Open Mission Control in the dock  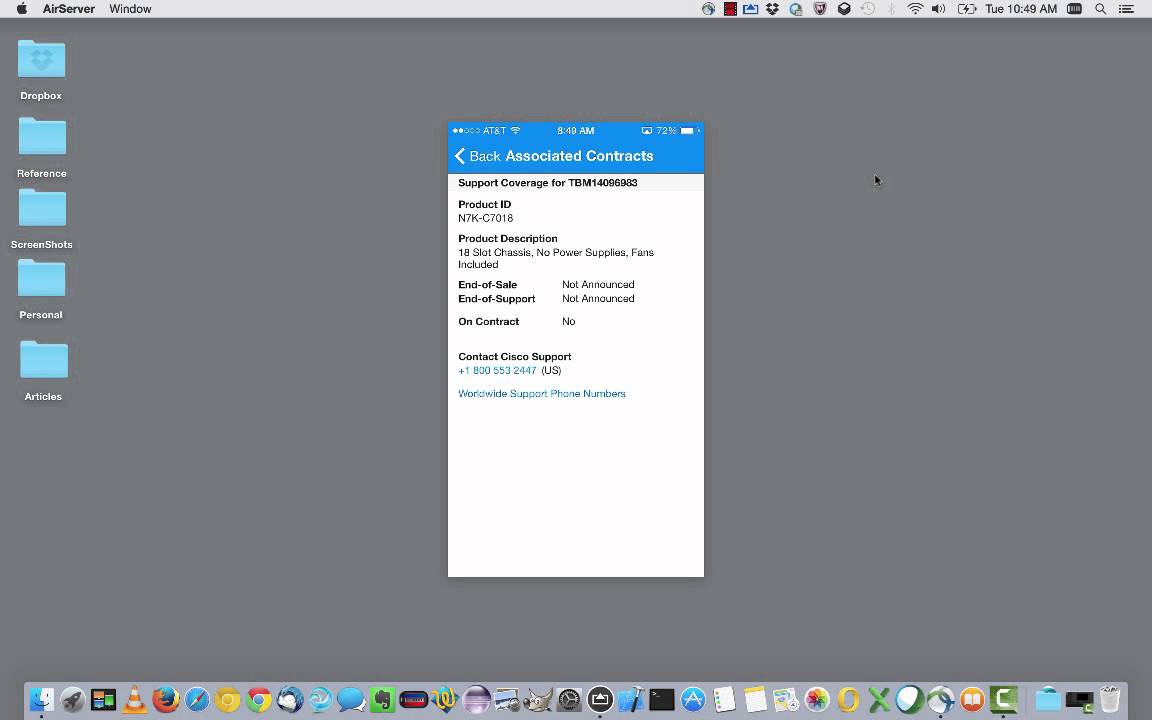(x=104, y=699)
